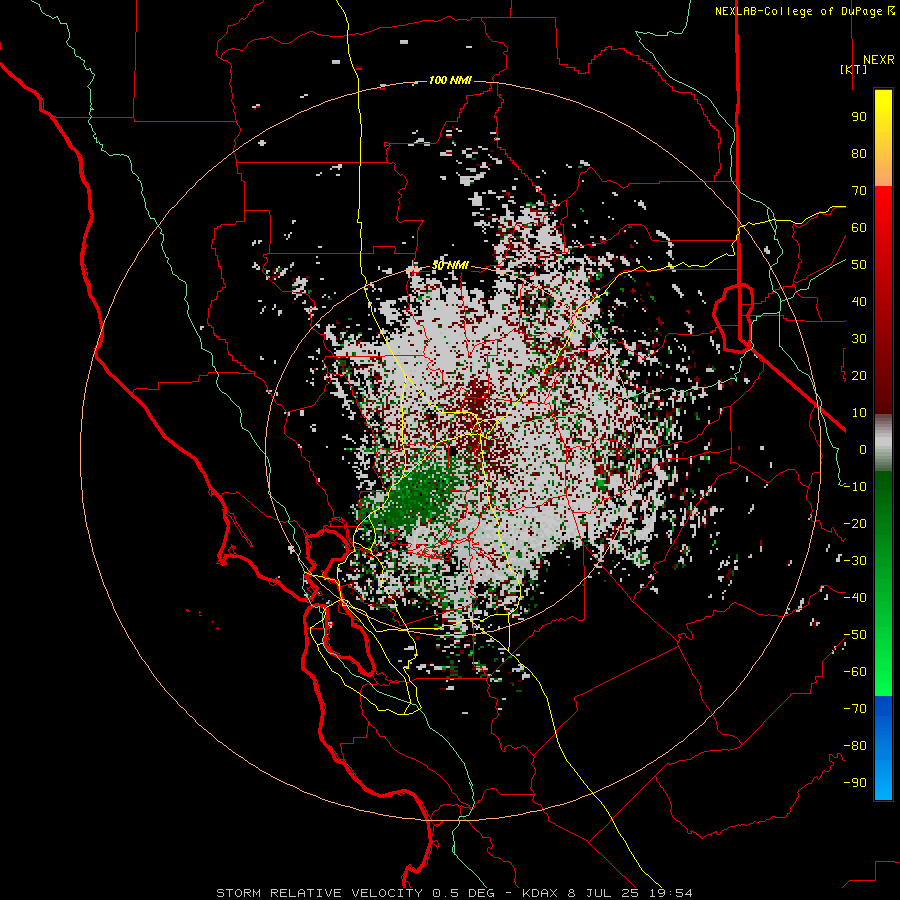Click the -60 value on the velocity scale
This screenshot has height=900, width=900.
coord(855,672)
